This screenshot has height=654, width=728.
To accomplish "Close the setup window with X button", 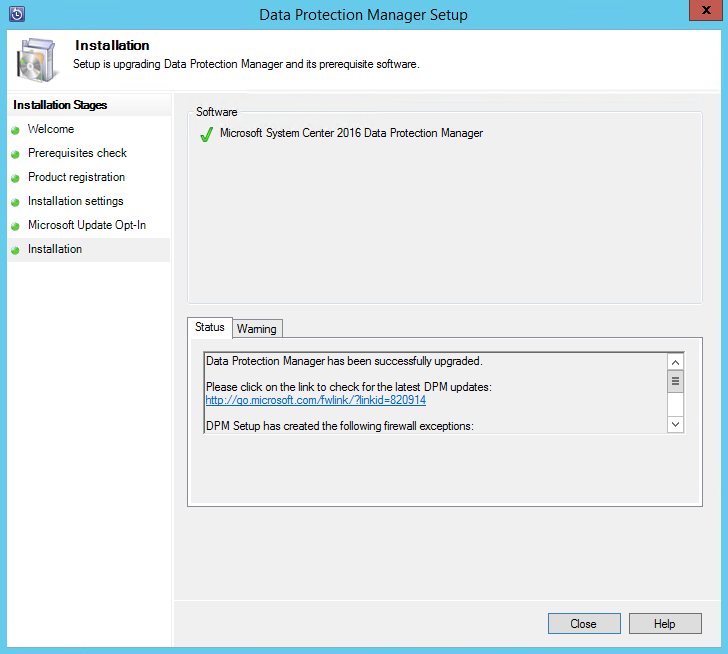I will [x=706, y=10].
